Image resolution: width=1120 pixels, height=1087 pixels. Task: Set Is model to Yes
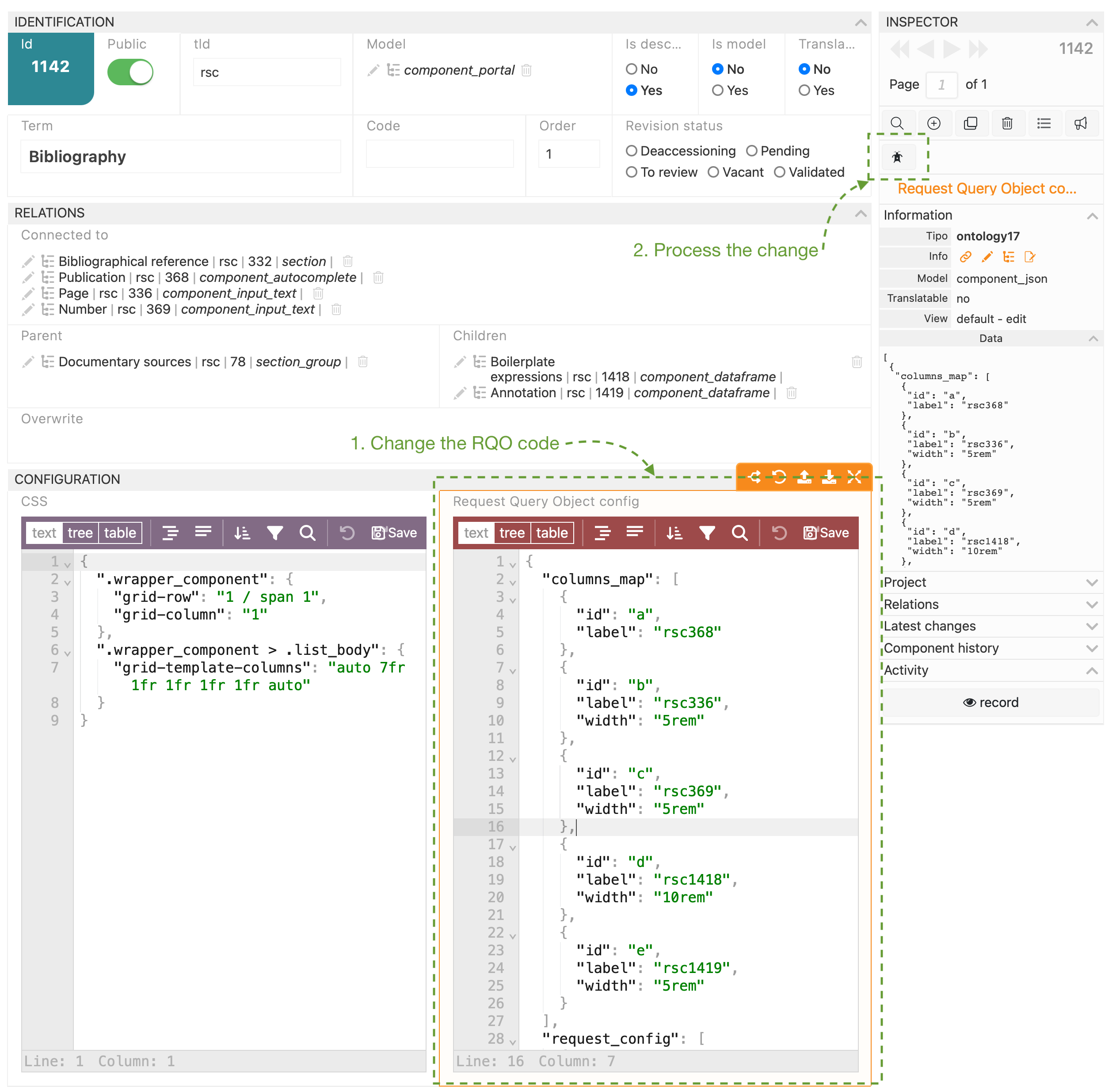[x=718, y=90]
